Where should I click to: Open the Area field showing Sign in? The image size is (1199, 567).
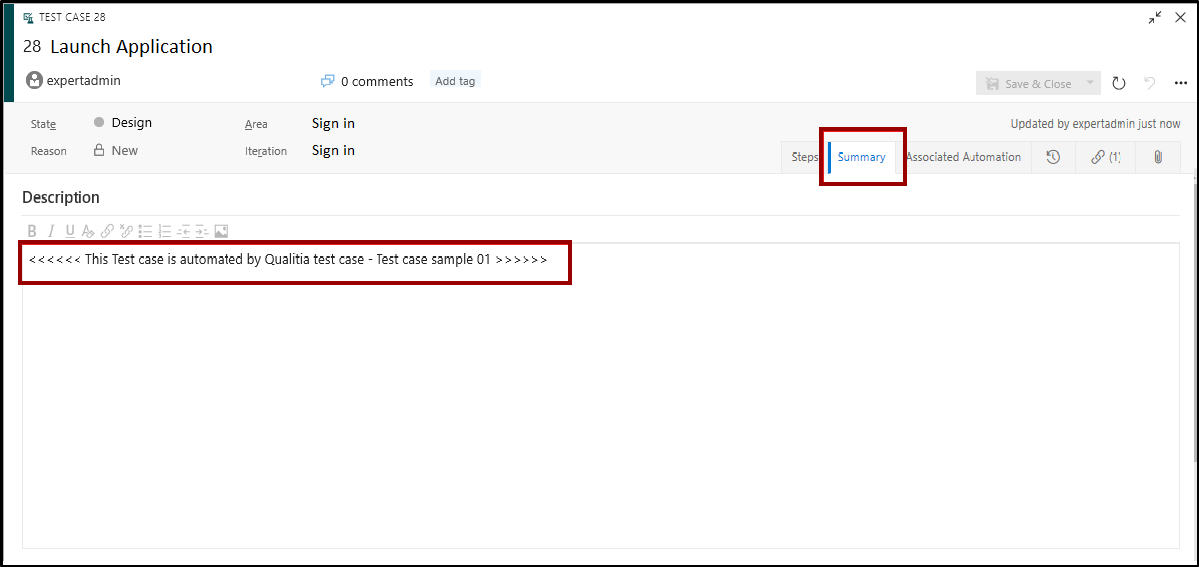click(333, 123)
